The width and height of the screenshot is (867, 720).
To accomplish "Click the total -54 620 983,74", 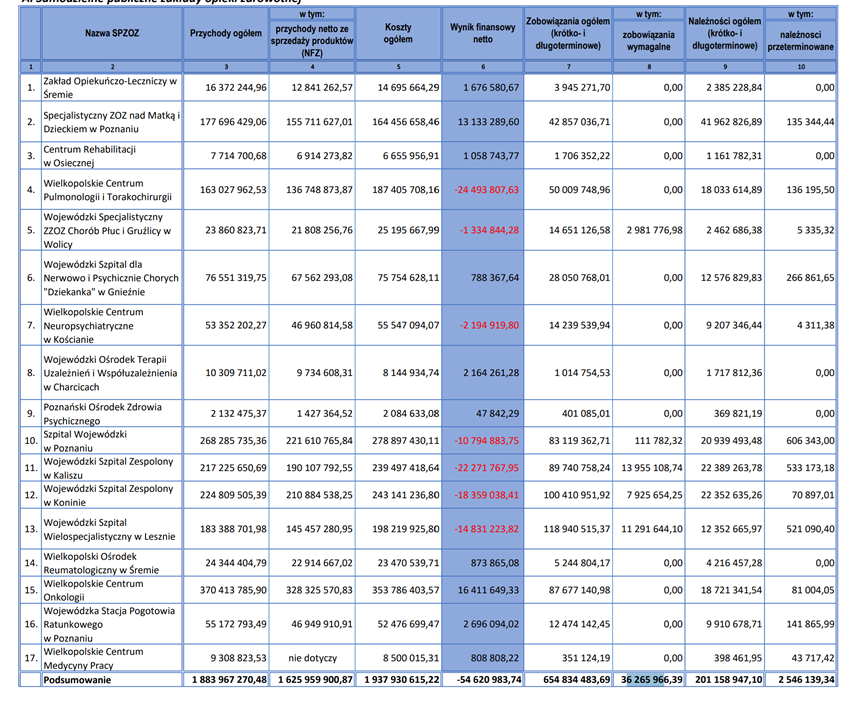I will tap(489, 680).
